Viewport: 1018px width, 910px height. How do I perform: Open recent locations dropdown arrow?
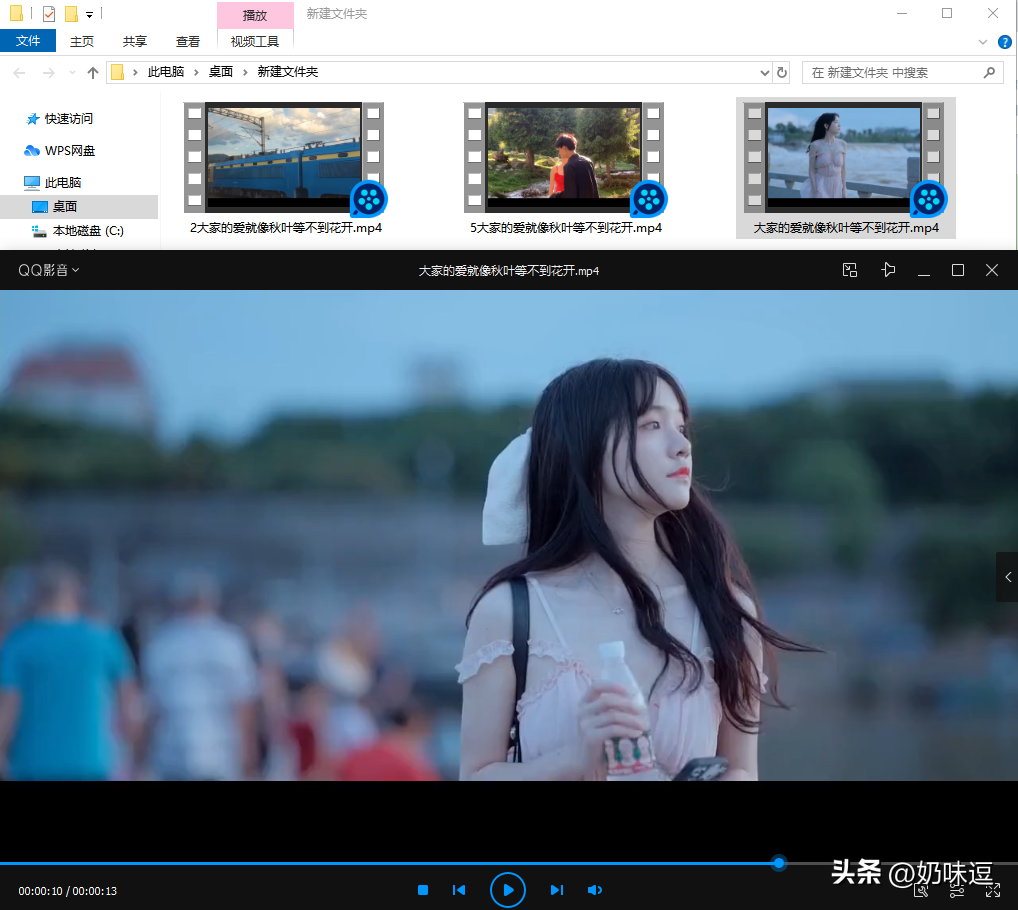[x=72, y=73]
